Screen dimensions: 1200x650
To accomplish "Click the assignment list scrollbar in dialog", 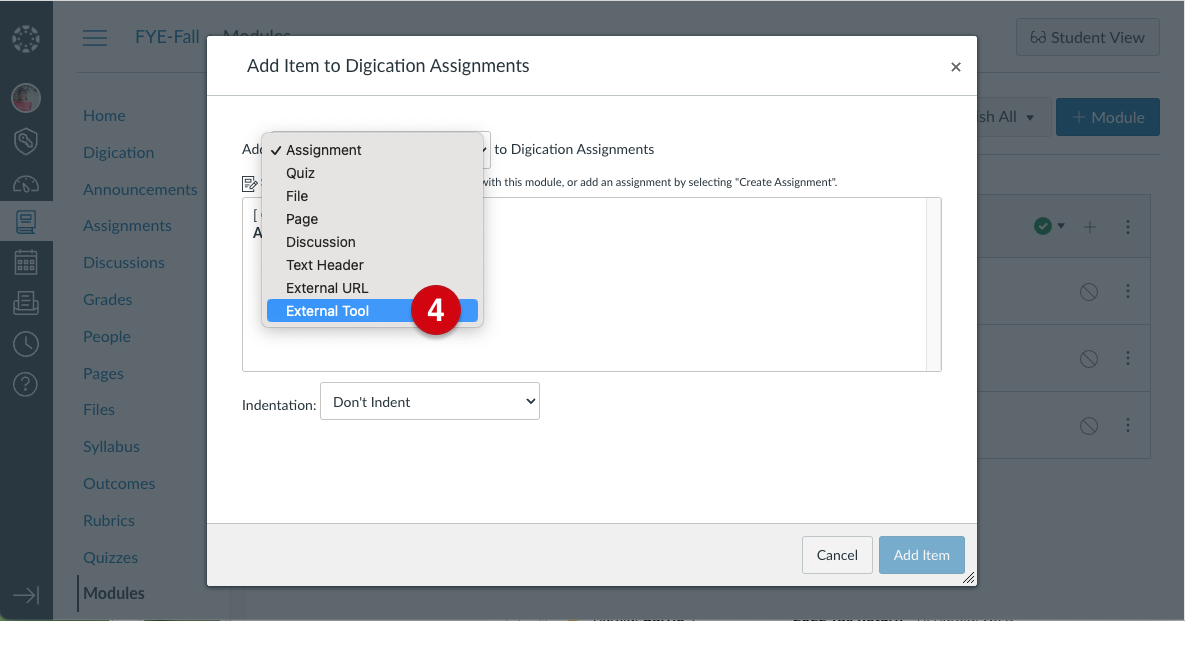I will 934,285.
